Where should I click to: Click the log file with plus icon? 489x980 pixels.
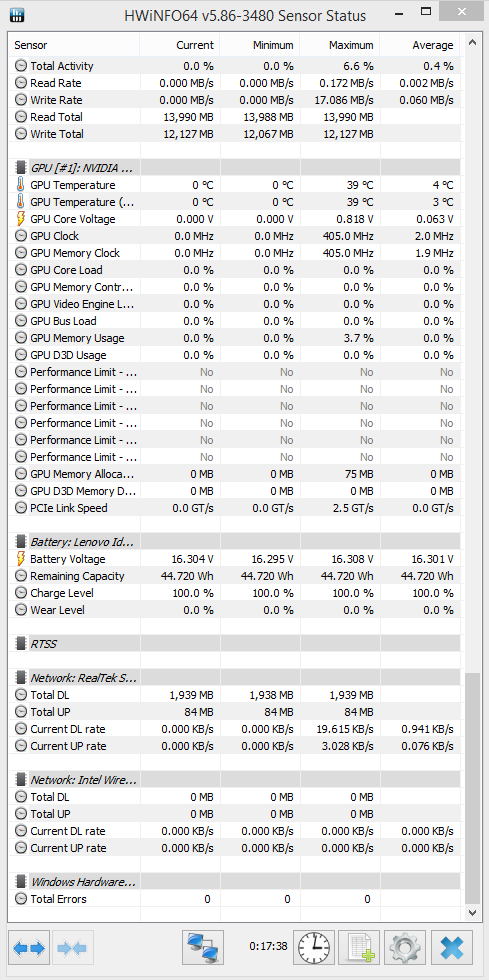coord(360,949)
